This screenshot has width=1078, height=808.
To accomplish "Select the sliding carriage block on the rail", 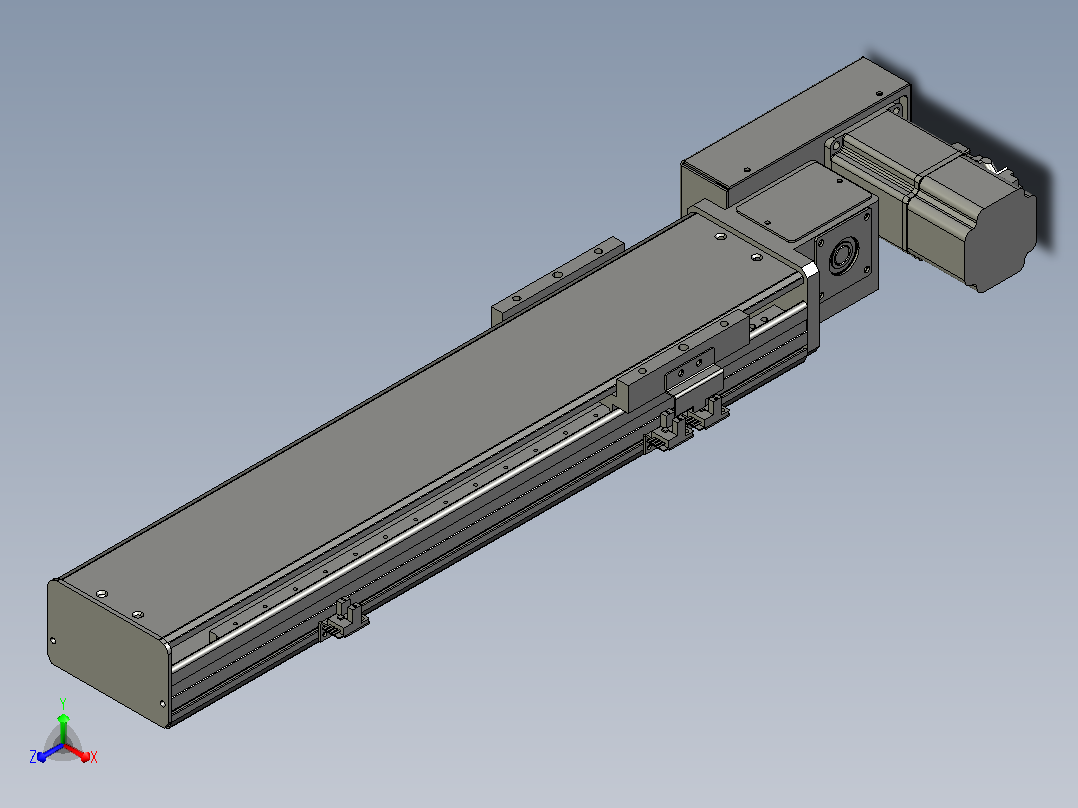I will 684,360.
